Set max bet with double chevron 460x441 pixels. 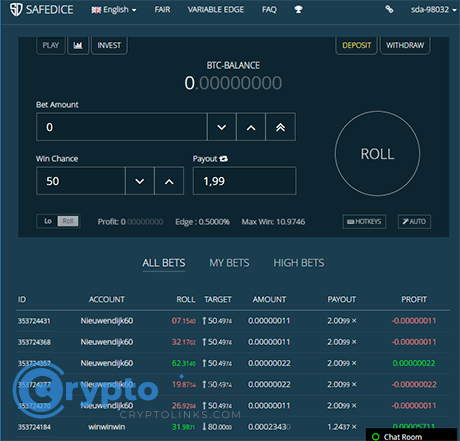click(x=280, y=127)
